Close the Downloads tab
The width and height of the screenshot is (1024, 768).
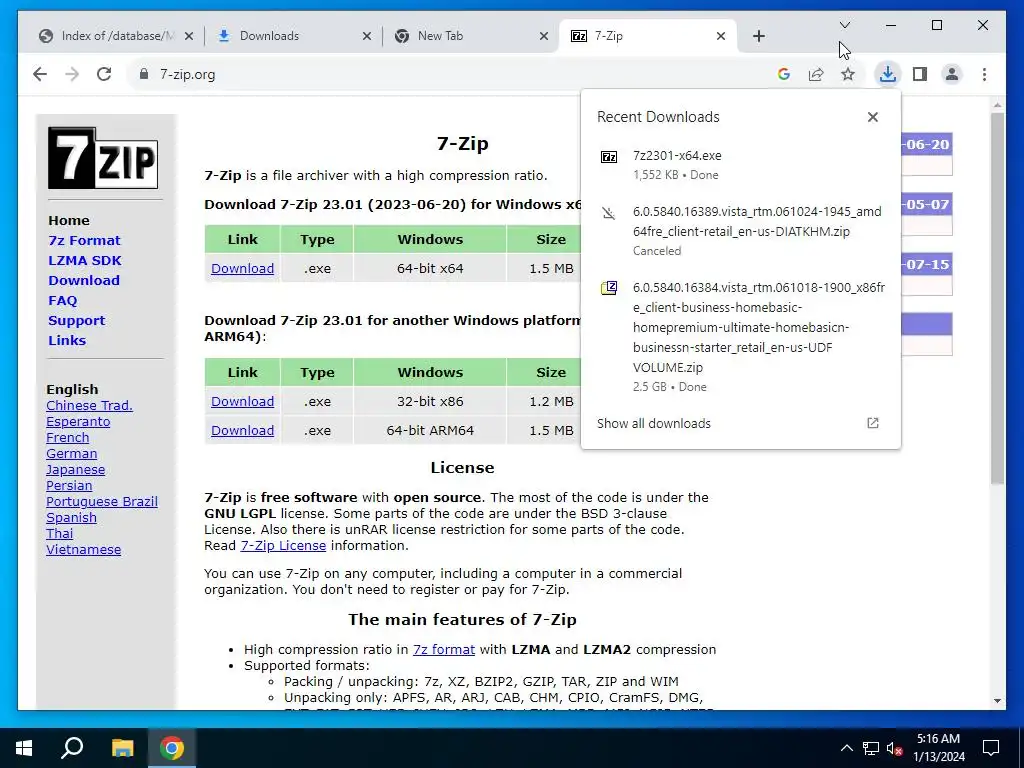(x=366, y=36)
